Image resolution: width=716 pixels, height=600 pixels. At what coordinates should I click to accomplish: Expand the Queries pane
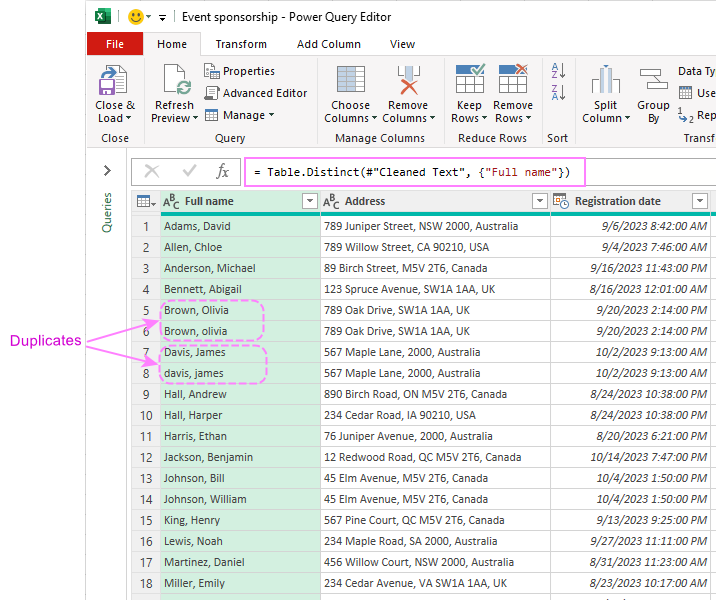pos(107,171)
